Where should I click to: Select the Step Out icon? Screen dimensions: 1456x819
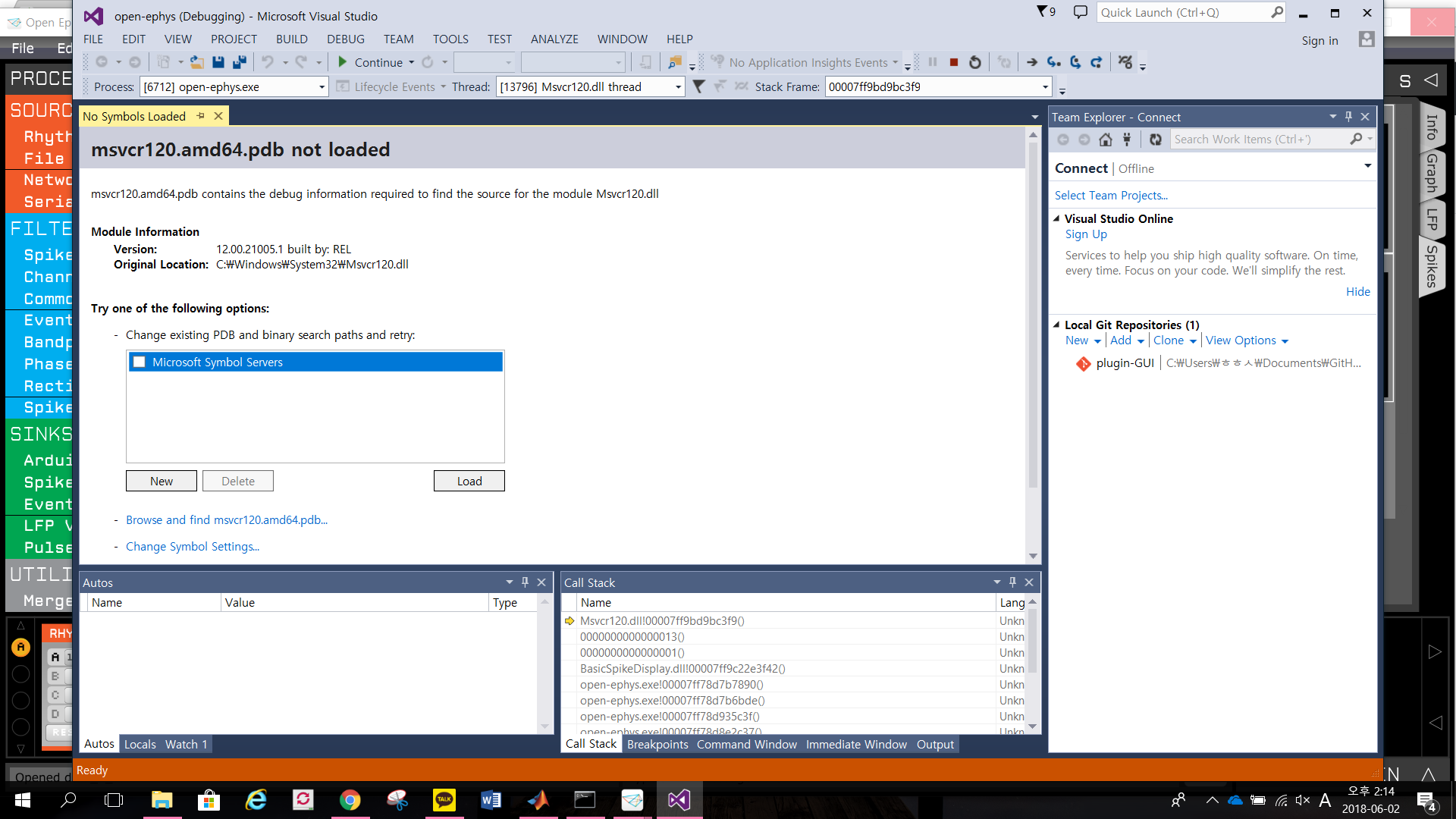pyautogui.click(x=1096, y=62)
